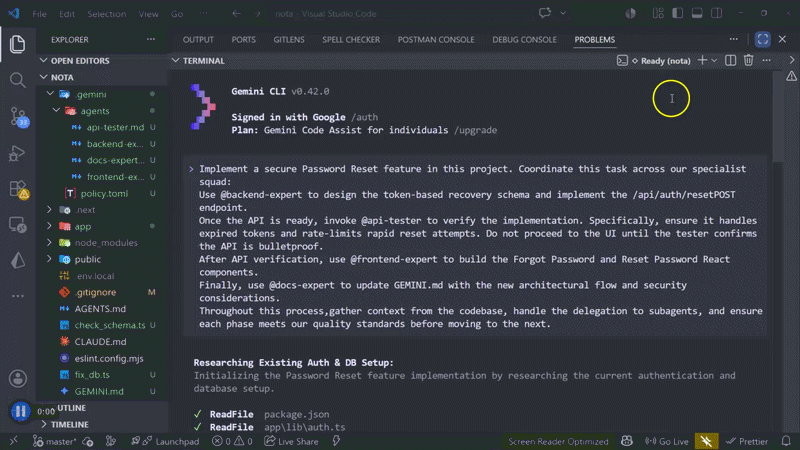Viewport: 800px width, 450px height.
Task: Click Screen Reader Optimized status item
Action: click(x=558, y=441)
